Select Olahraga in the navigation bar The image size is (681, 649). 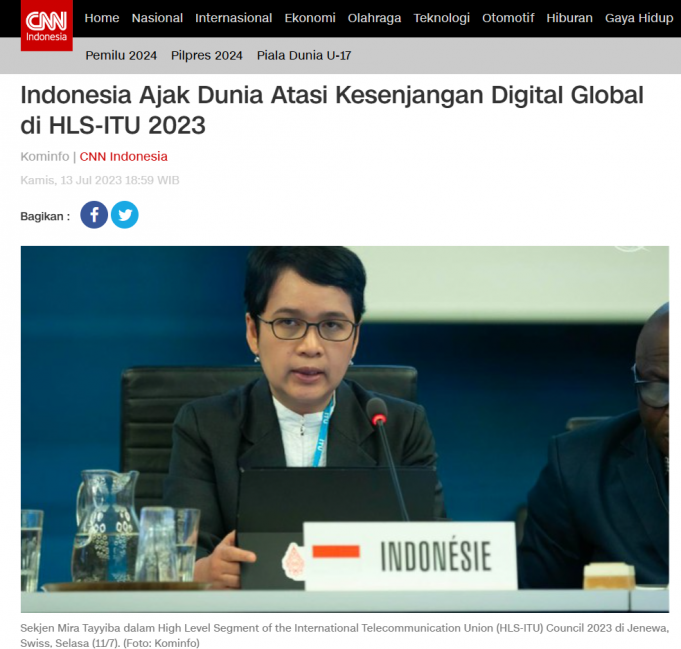[374, 18]
